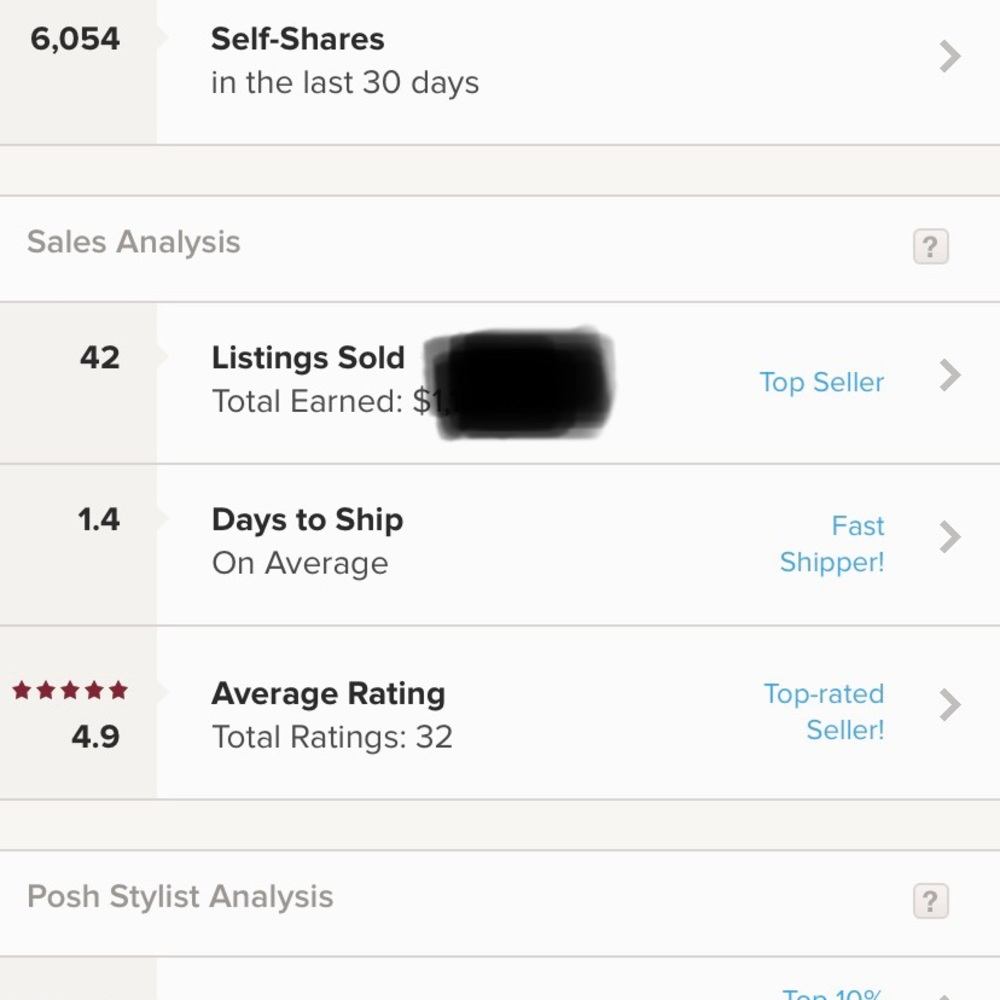1000x1000 pixels.
Task: Select the Days to Ship label
Action: 307,520
